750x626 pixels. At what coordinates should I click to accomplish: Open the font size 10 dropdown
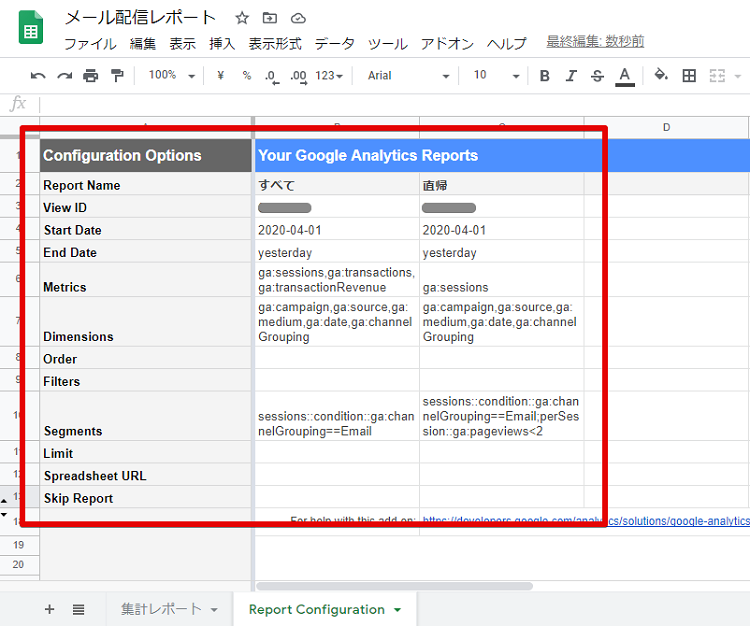tap(496, 75)
